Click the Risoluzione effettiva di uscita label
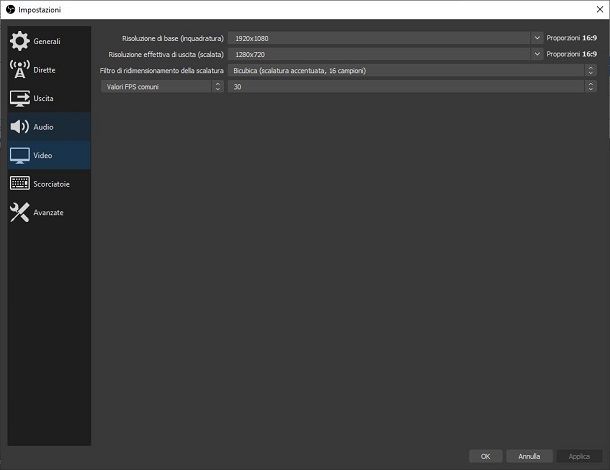Viewport: 610px width, 470px height. point(166,54)
